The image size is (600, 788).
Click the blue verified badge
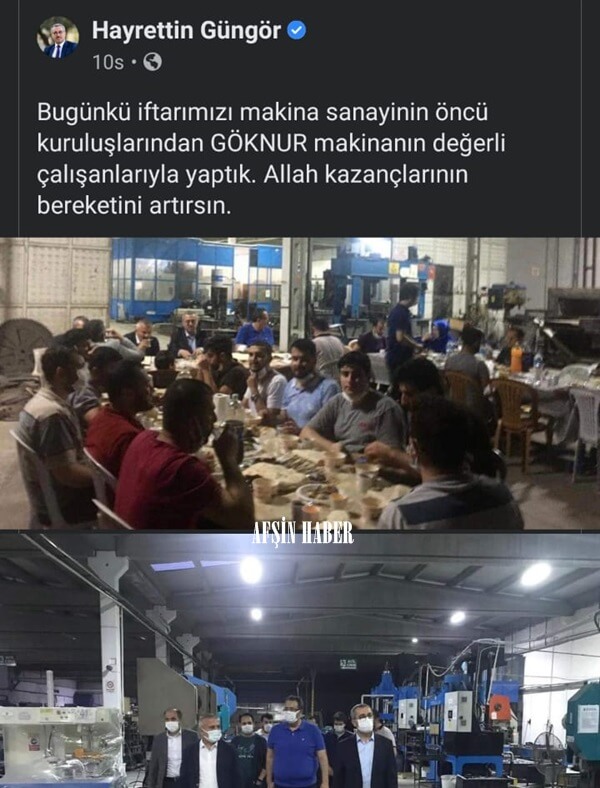coord(296,31)
